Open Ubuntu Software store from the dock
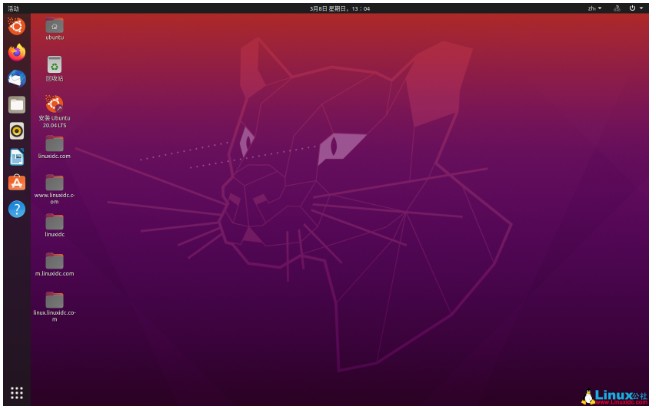 point(17,183)
